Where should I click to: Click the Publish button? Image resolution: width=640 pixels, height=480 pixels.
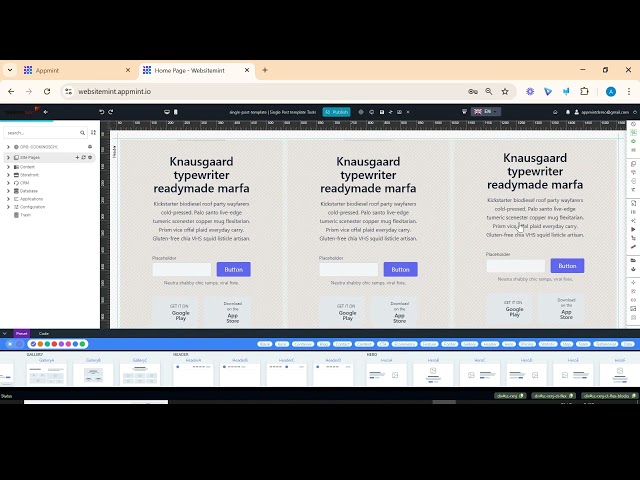pyautogui.click(x=336, y=112)
